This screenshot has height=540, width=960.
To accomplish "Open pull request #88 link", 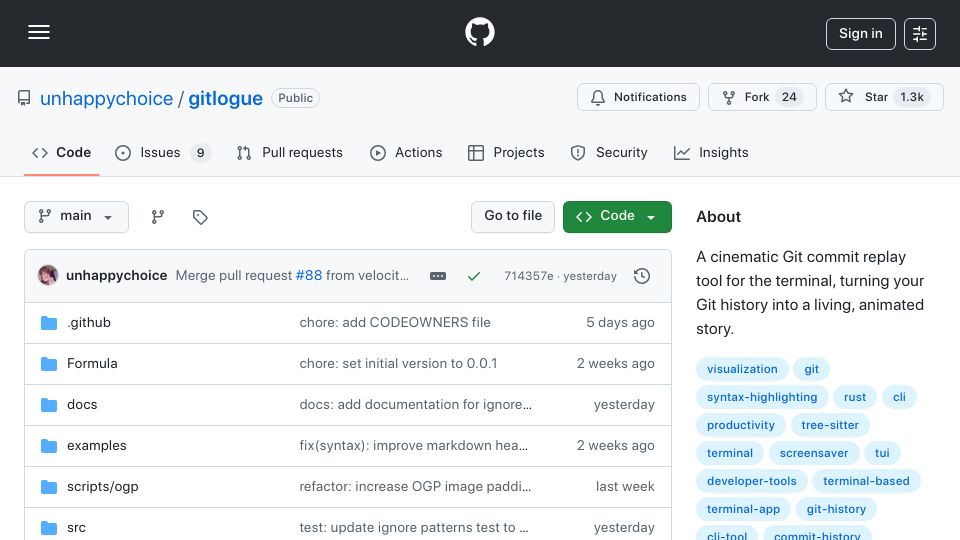I will pyautogui.click(x=309, y=276).
